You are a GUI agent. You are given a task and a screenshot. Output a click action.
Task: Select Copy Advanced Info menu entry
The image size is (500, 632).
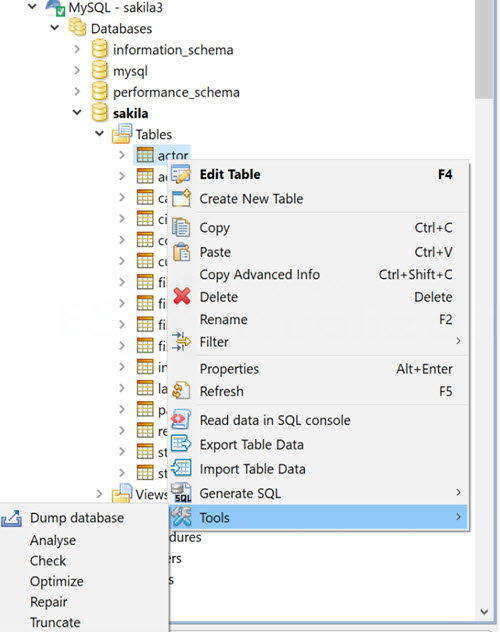coord(319,274)
